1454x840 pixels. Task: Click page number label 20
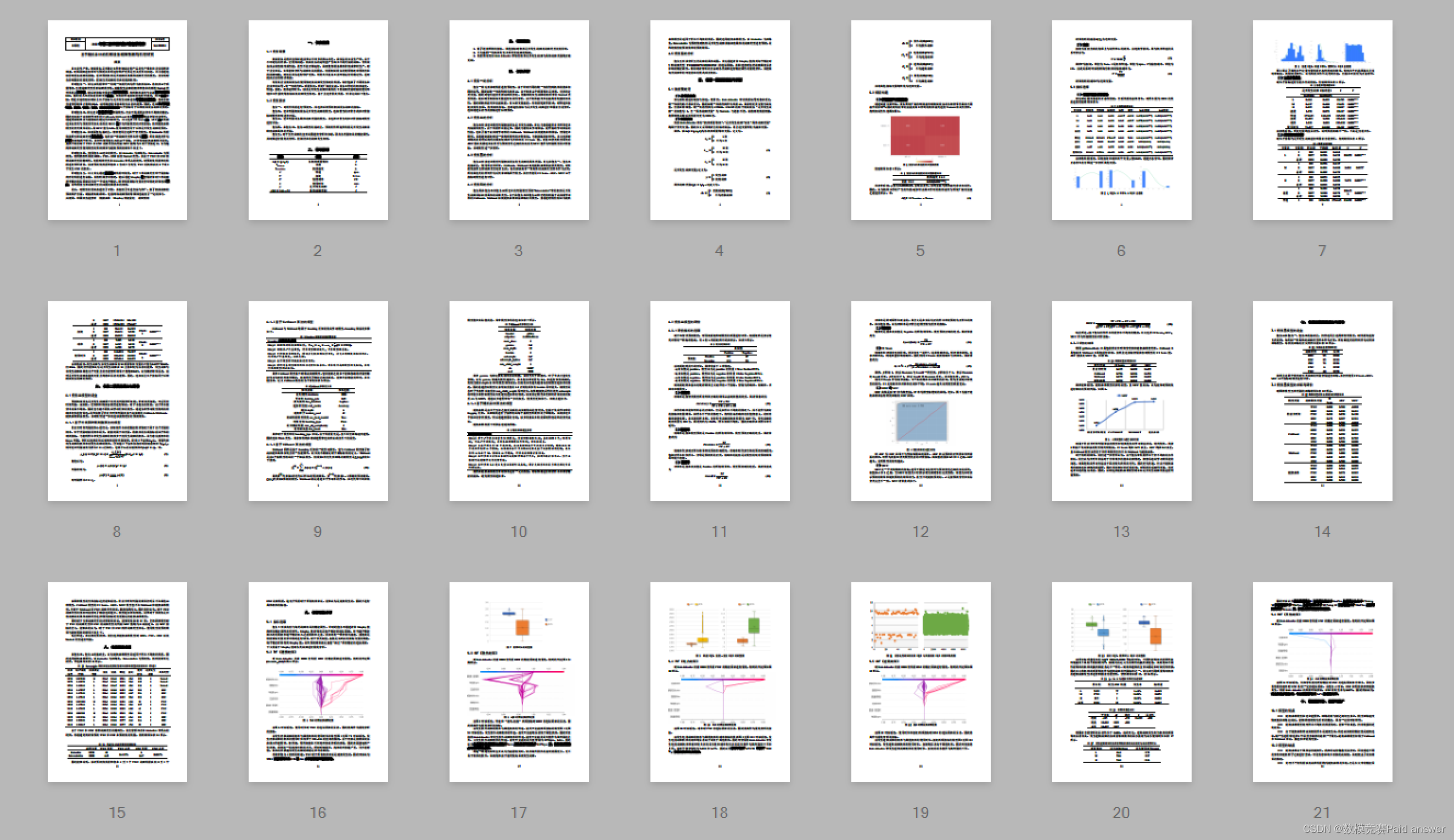[1121, 813]
